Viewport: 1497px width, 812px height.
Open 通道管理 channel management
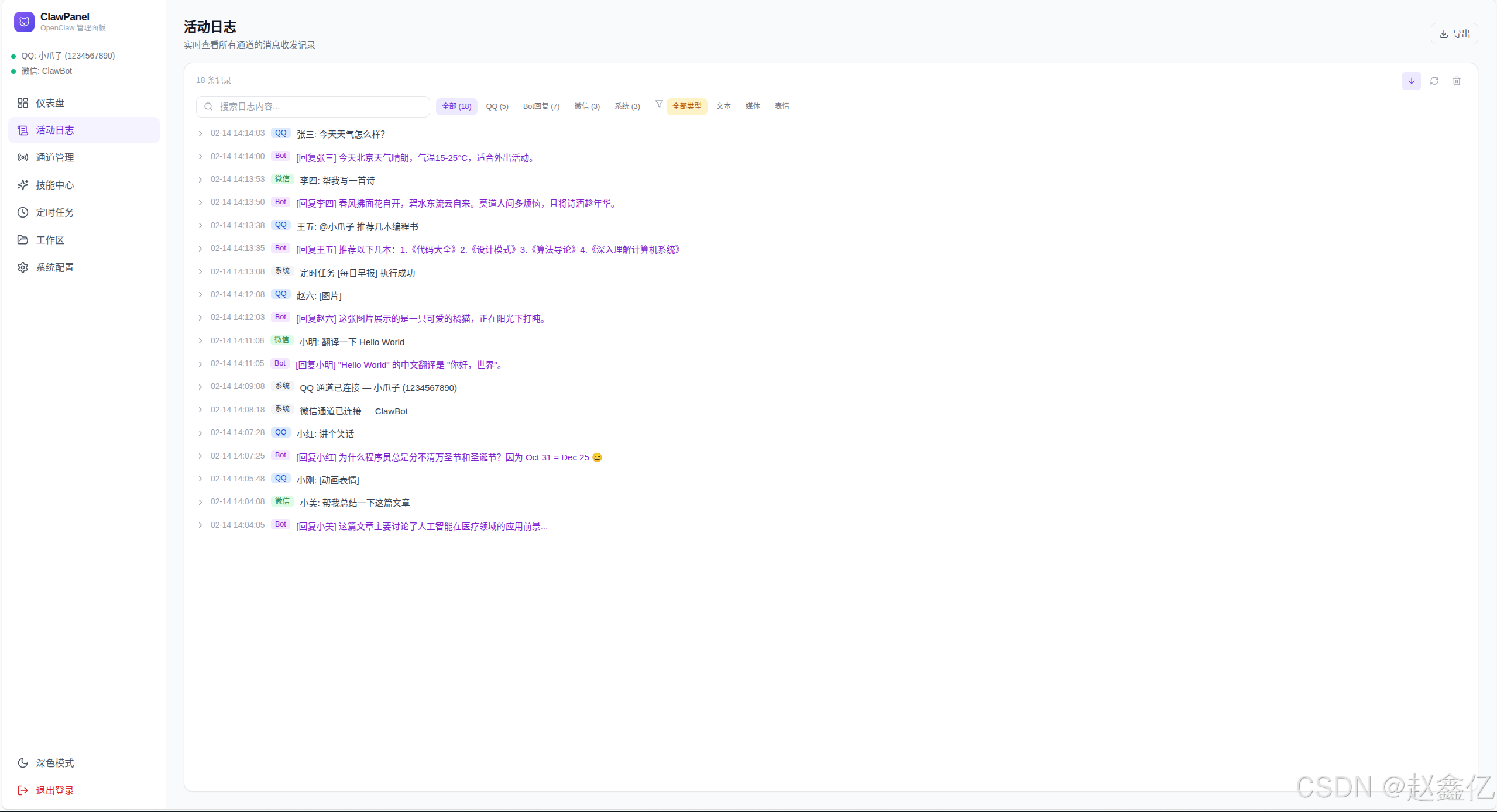(x=55, y=157)
